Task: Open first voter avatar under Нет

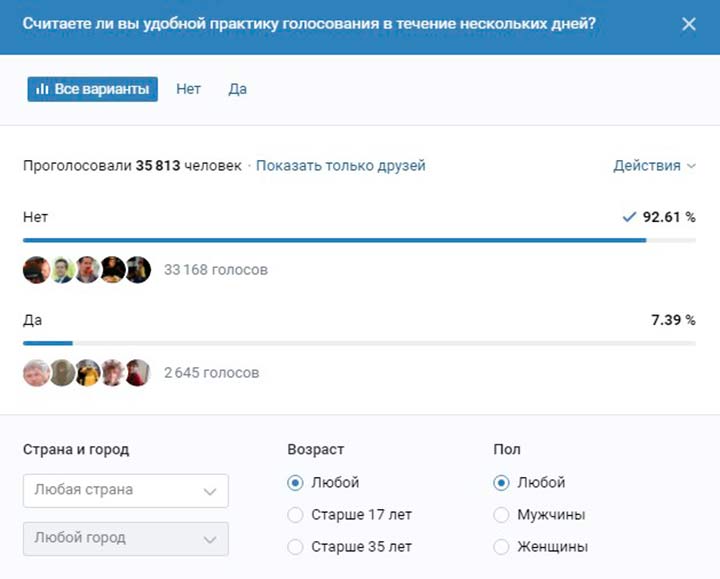Action: point(36,270)
